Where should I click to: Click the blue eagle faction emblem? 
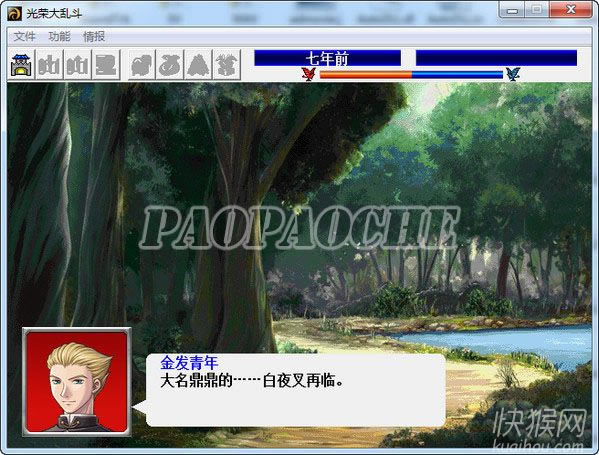[x=513, y=74]
